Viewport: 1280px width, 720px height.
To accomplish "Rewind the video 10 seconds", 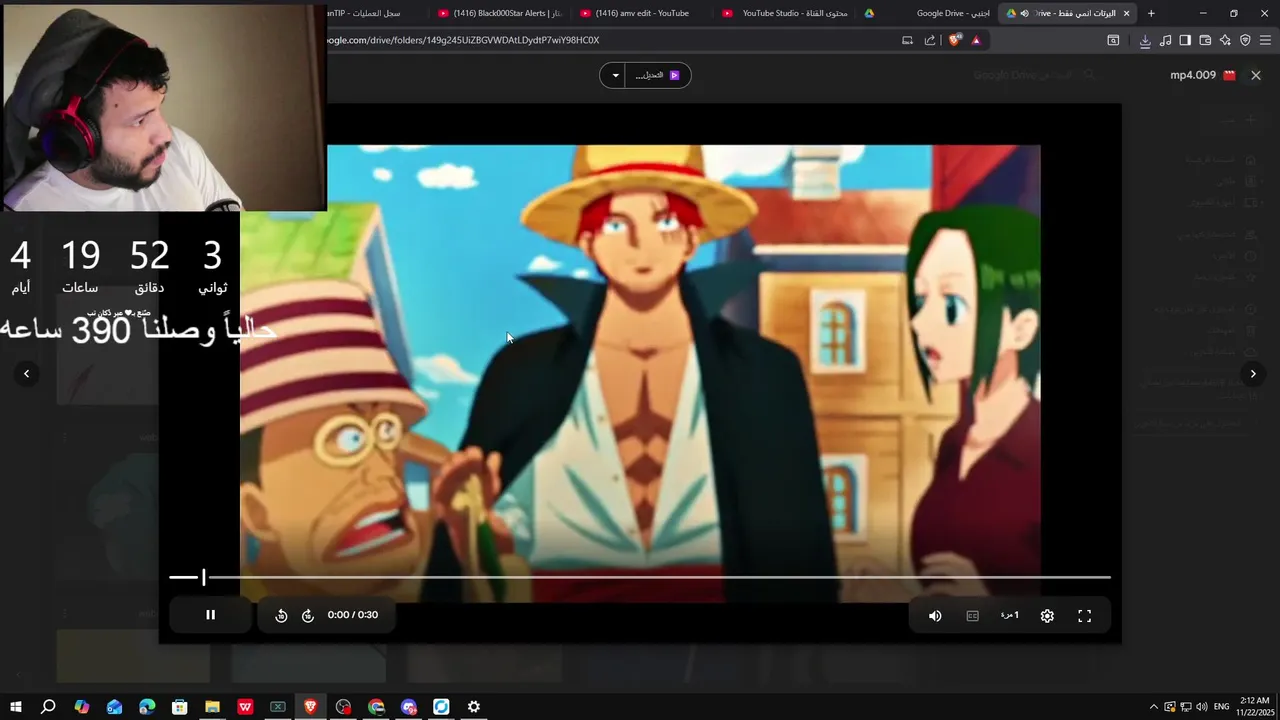I will [281, 616].
